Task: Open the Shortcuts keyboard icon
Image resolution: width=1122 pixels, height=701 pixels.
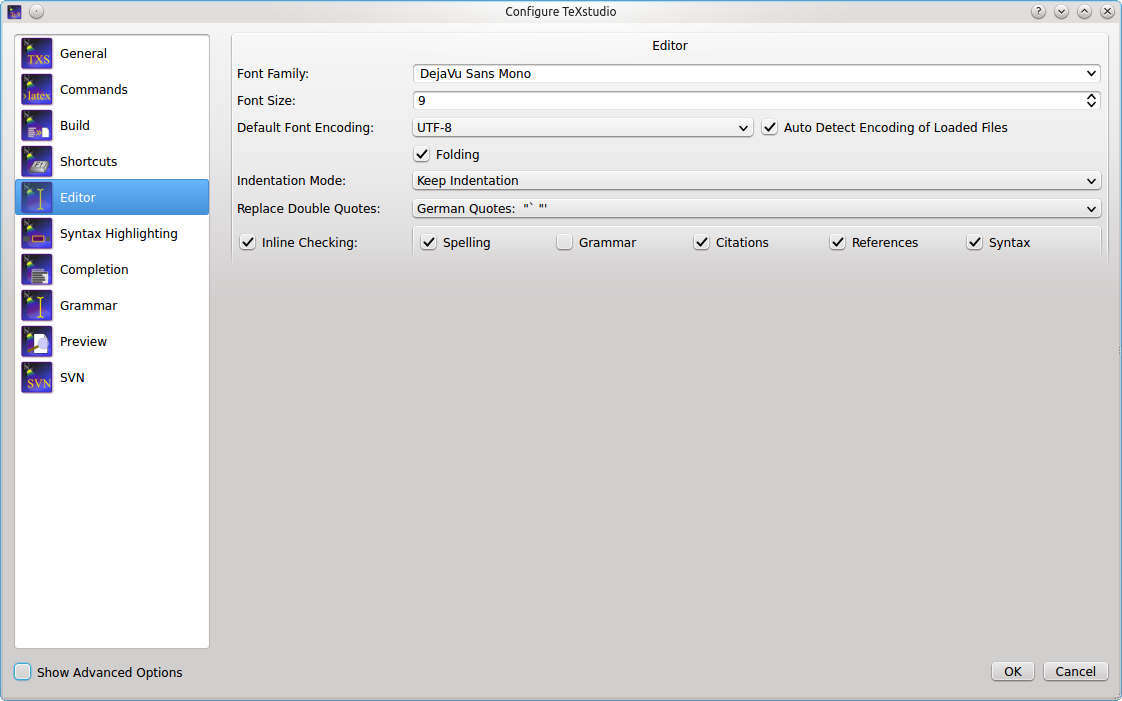Action: click(x=36, y=162)
